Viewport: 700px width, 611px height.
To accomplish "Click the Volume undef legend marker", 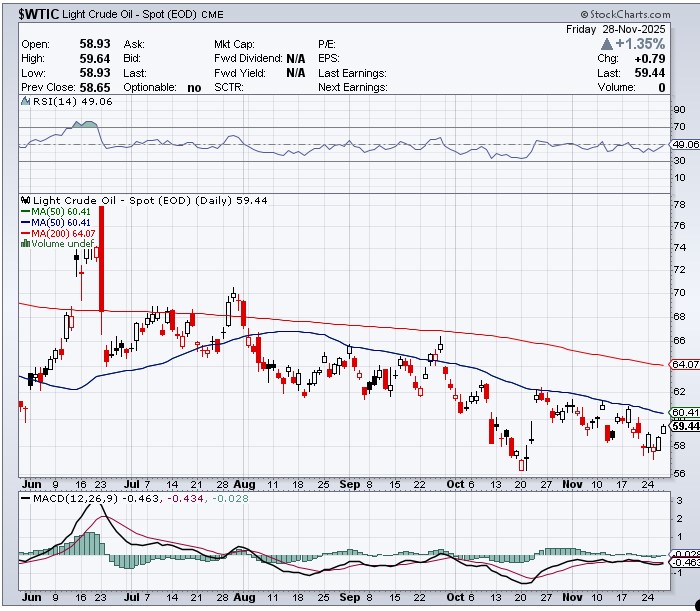I will 27,244.
